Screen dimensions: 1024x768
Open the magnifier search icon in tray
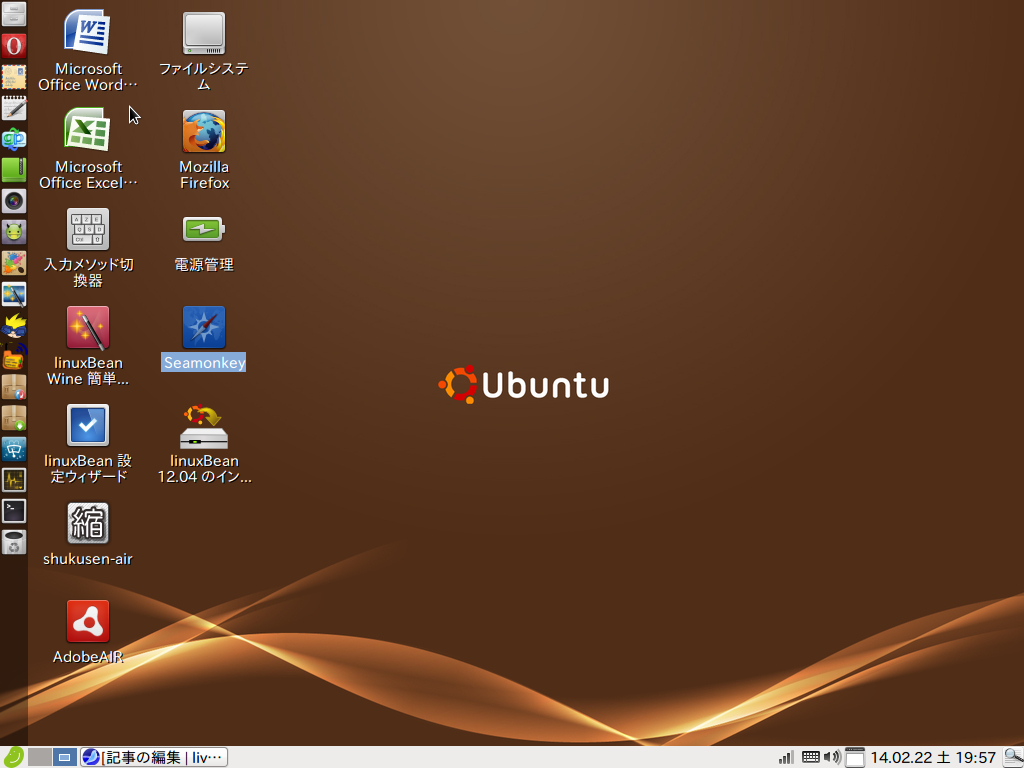click(x=1013, y=758)
